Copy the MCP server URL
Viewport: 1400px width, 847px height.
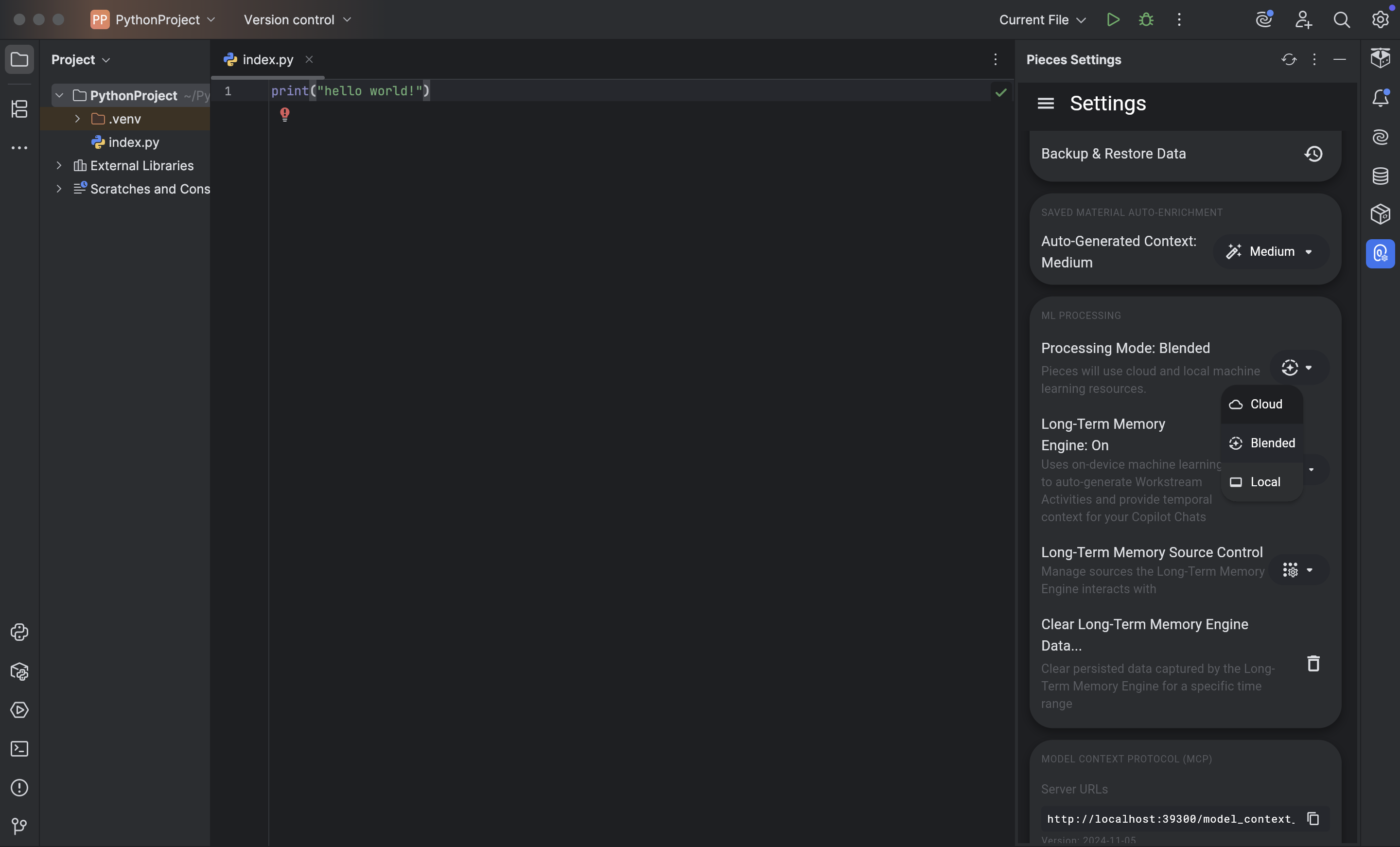tap(1313, 819)
